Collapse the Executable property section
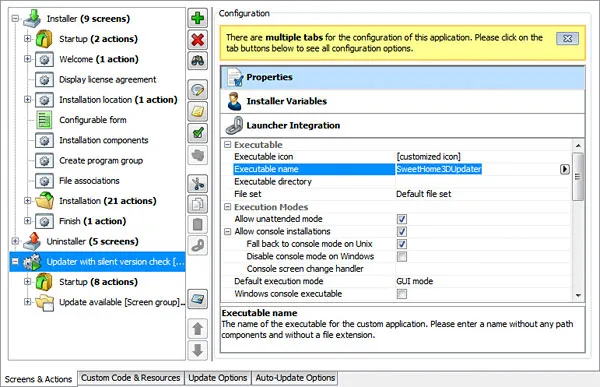The image size is (600, 387). 228,145
